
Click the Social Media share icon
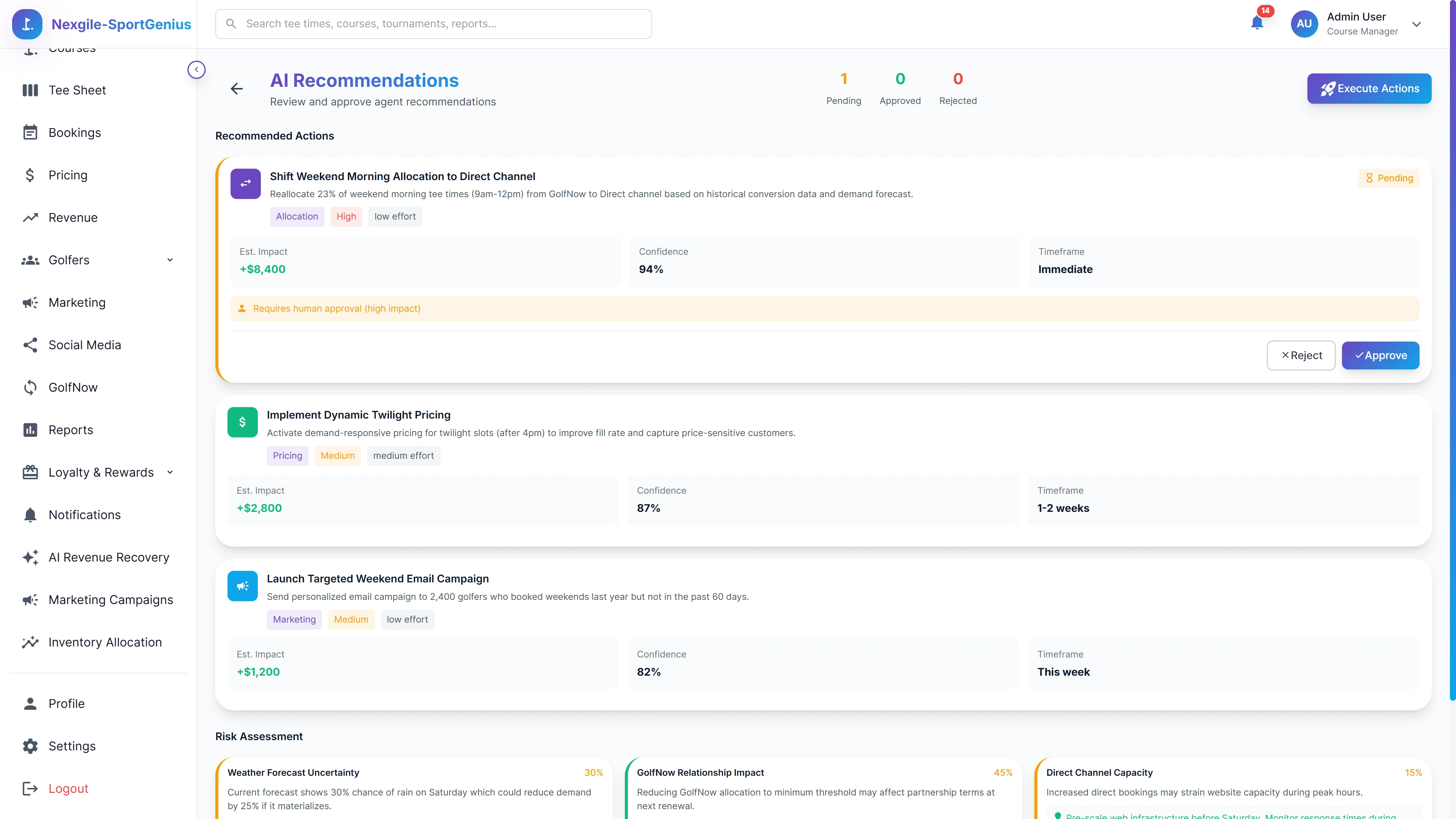pyautogui.click(x=30, y=345)
